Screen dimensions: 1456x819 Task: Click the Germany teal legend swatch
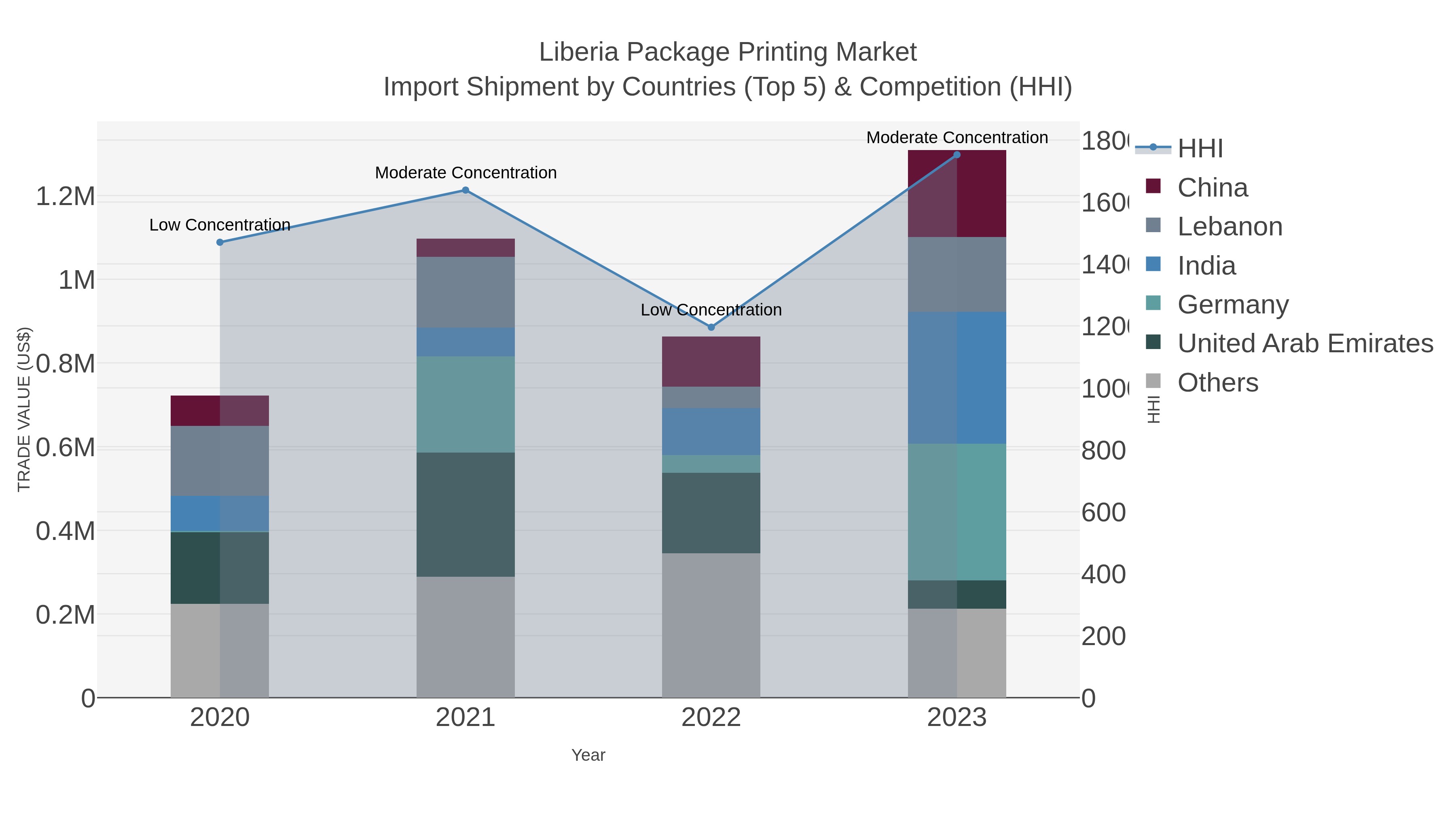(x=1153, y=303)
